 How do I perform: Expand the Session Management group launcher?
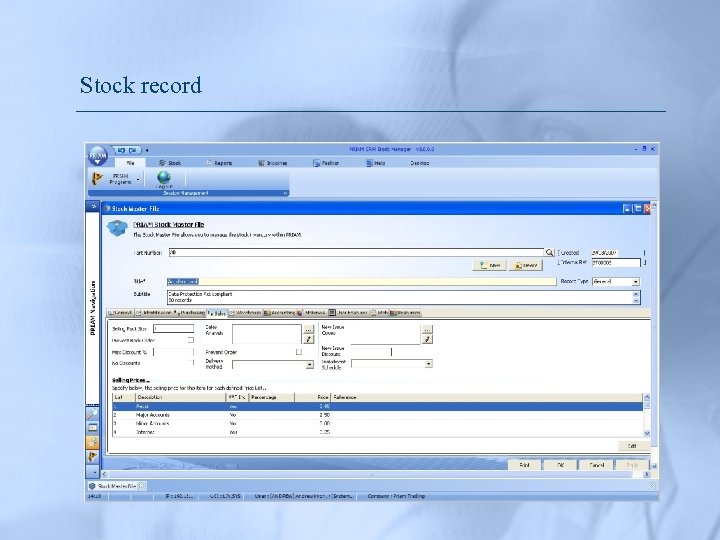(286, 193)
